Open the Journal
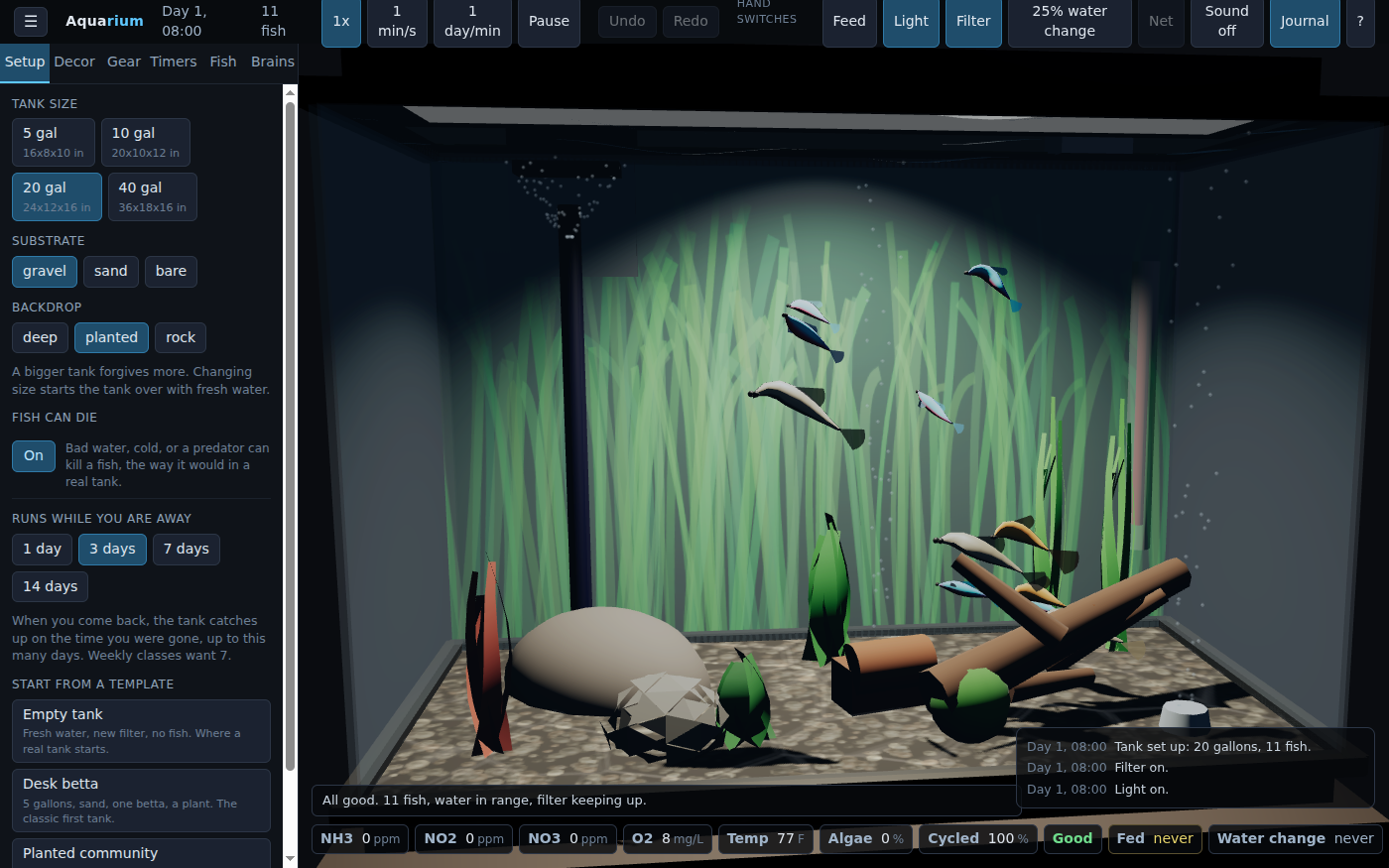This screenshot has width=1389, height=868. [x=1305, y=21]
